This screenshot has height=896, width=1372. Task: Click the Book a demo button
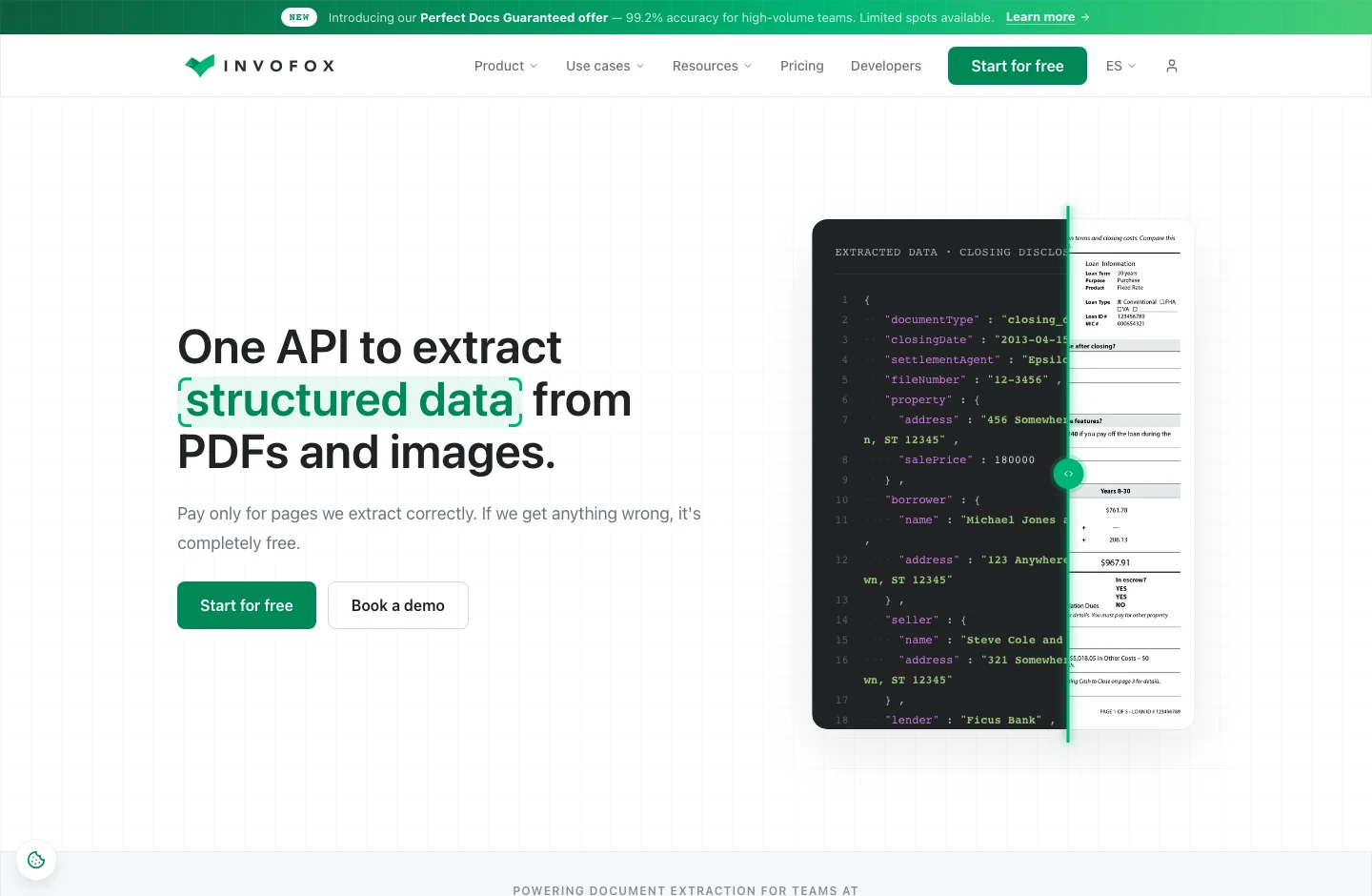pos(398,605)
